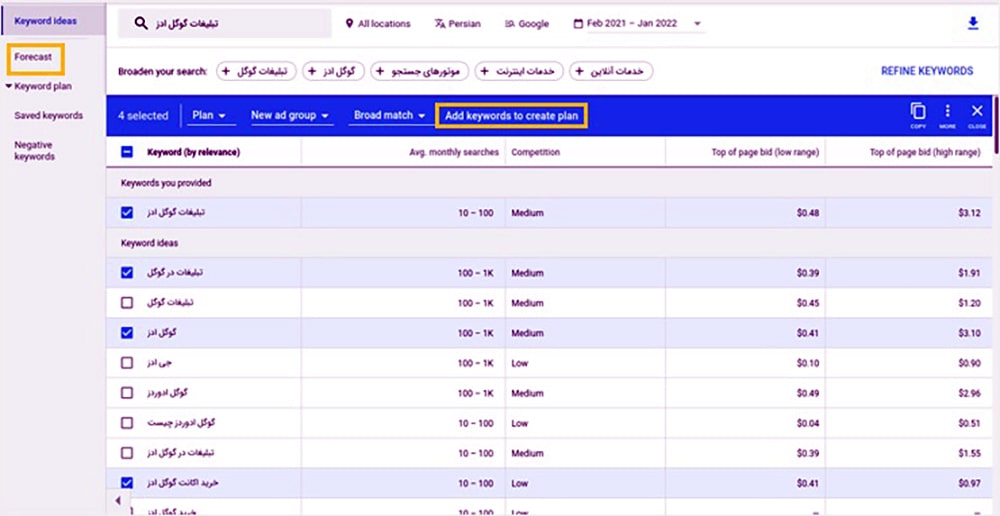Add the 'گوگل ادز' chip via its plus icon

coord(312,71)
